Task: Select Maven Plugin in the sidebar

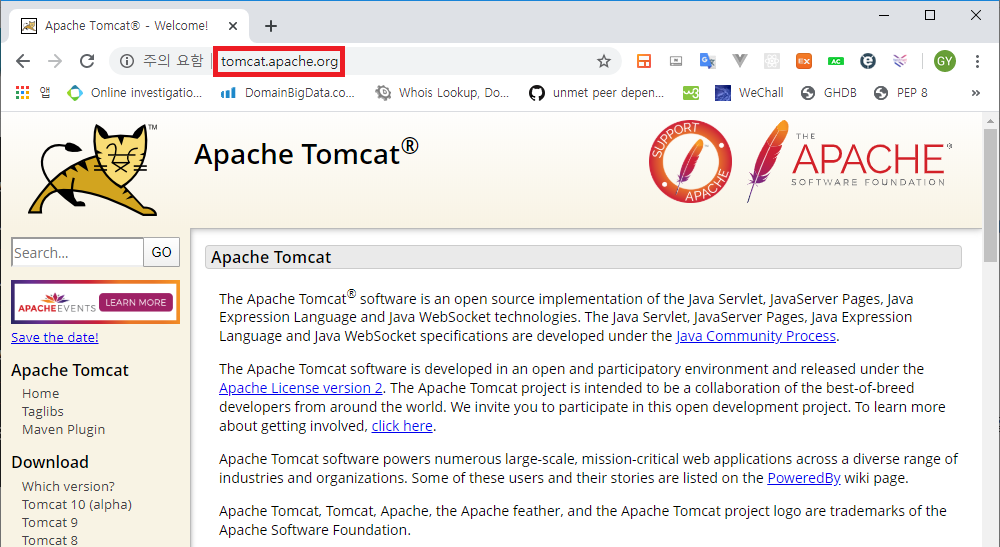Action: 63,430
